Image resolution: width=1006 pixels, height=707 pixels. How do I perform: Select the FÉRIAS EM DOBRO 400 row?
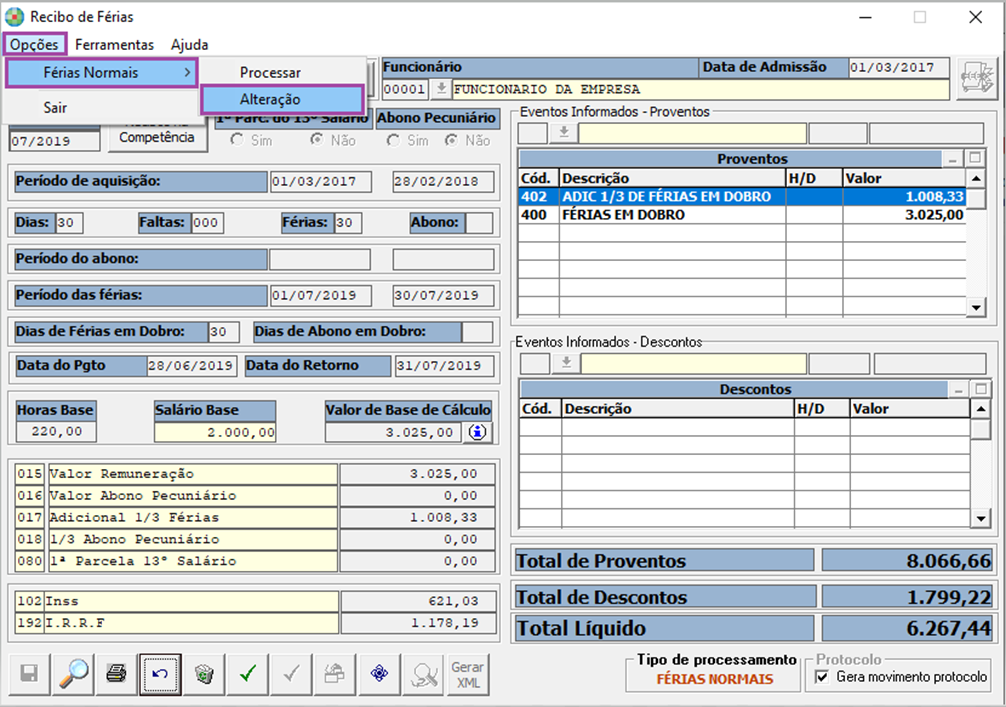(x=742, y=215)
